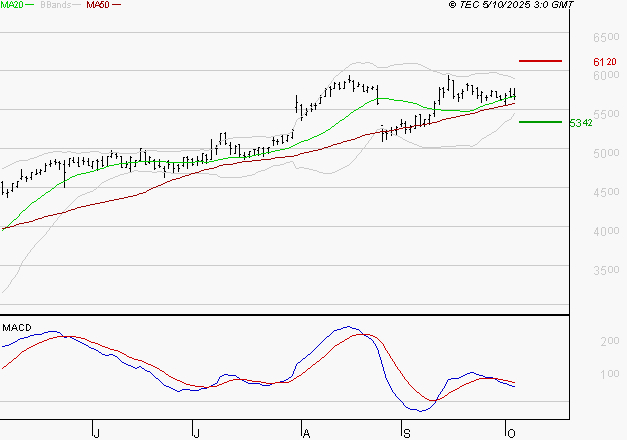Click the A month label

click(306, 433)
